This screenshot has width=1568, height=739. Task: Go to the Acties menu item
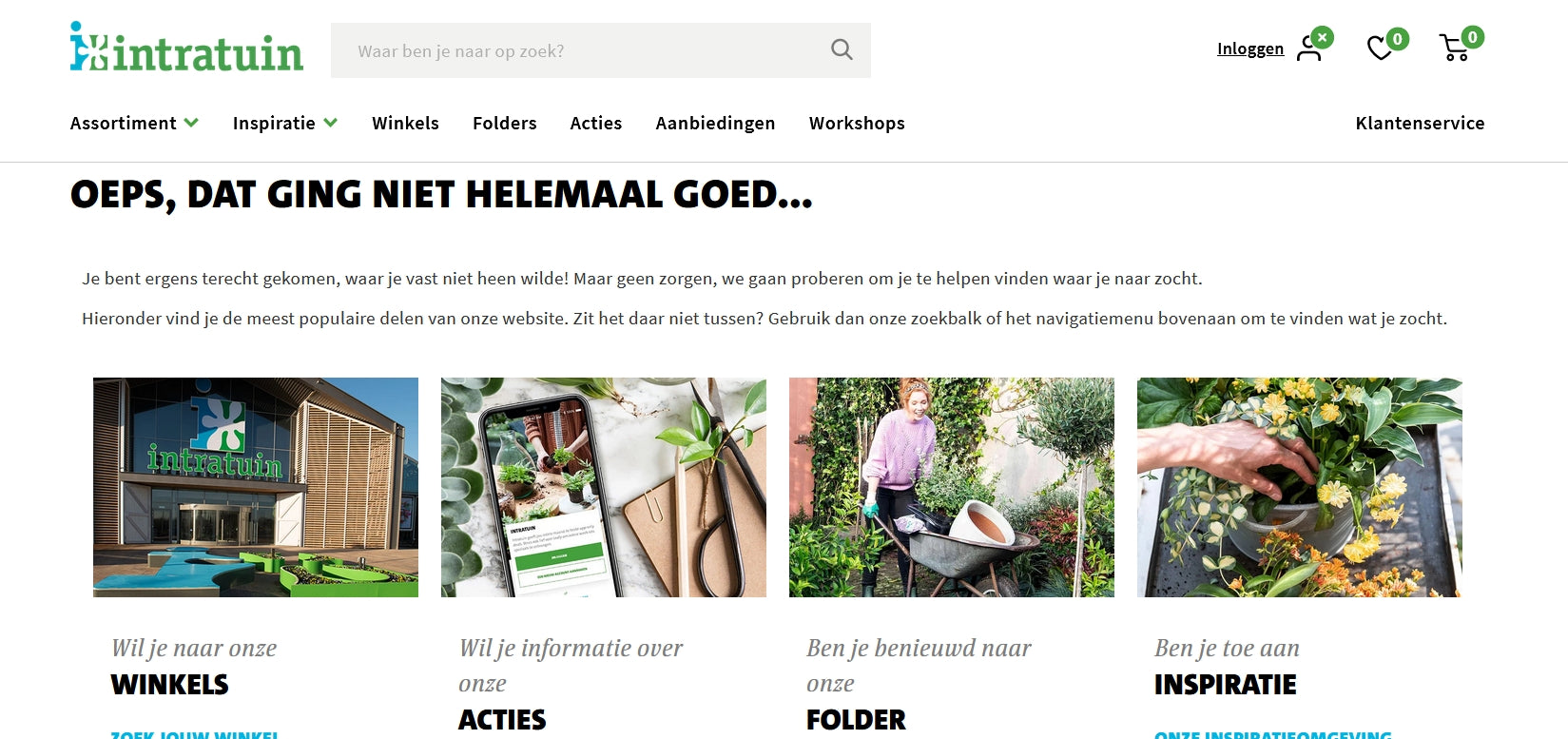pos(595,123)
